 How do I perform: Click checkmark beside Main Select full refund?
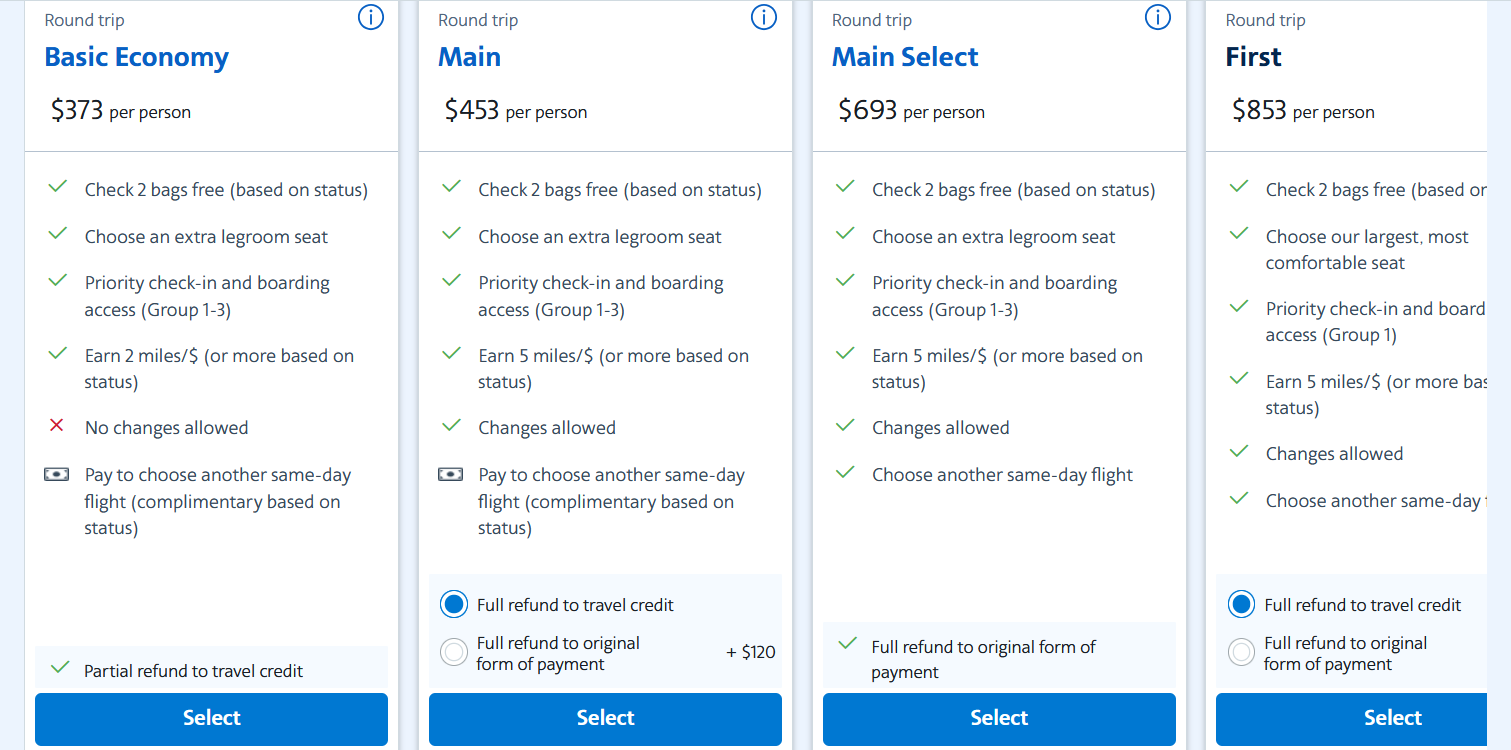pos(847,645)
